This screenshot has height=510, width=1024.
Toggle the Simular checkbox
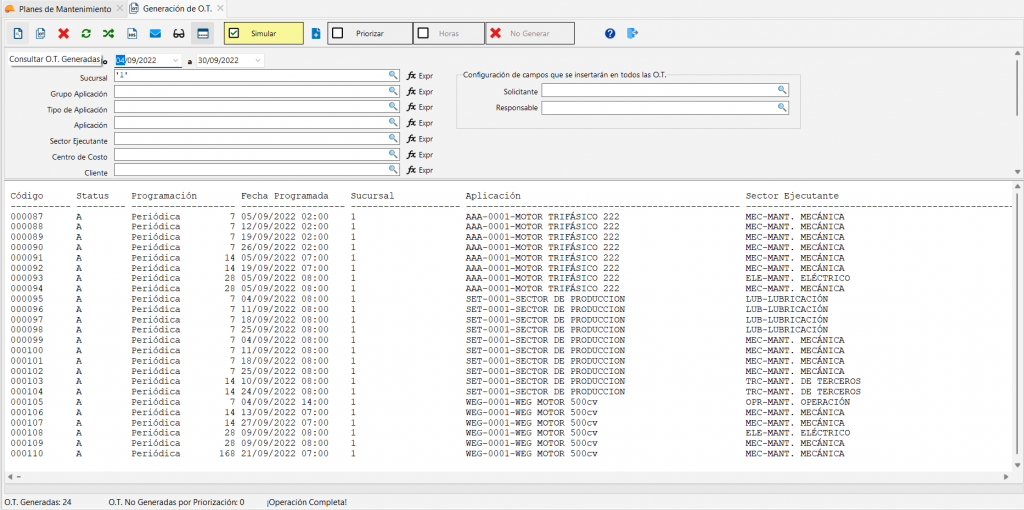click(234, 33)
